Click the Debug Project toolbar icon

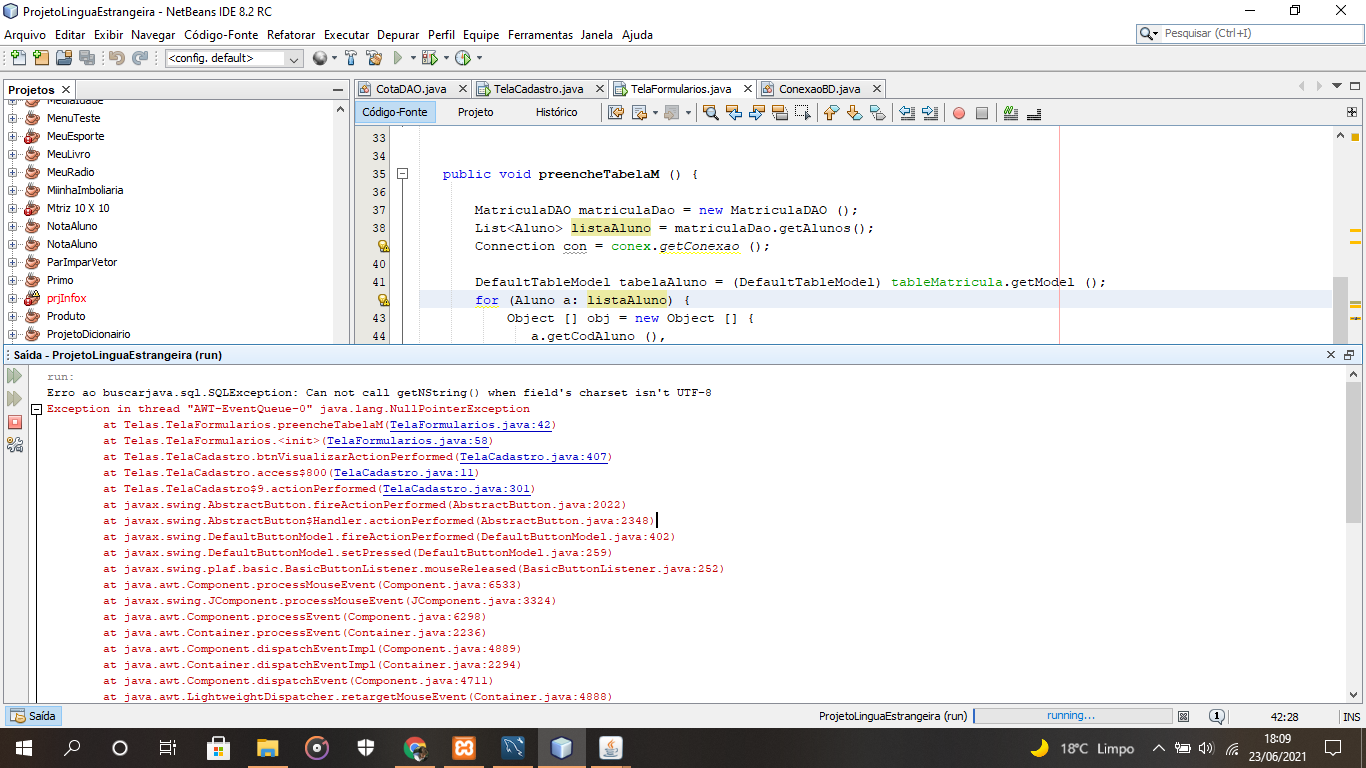tap(429, 58)
